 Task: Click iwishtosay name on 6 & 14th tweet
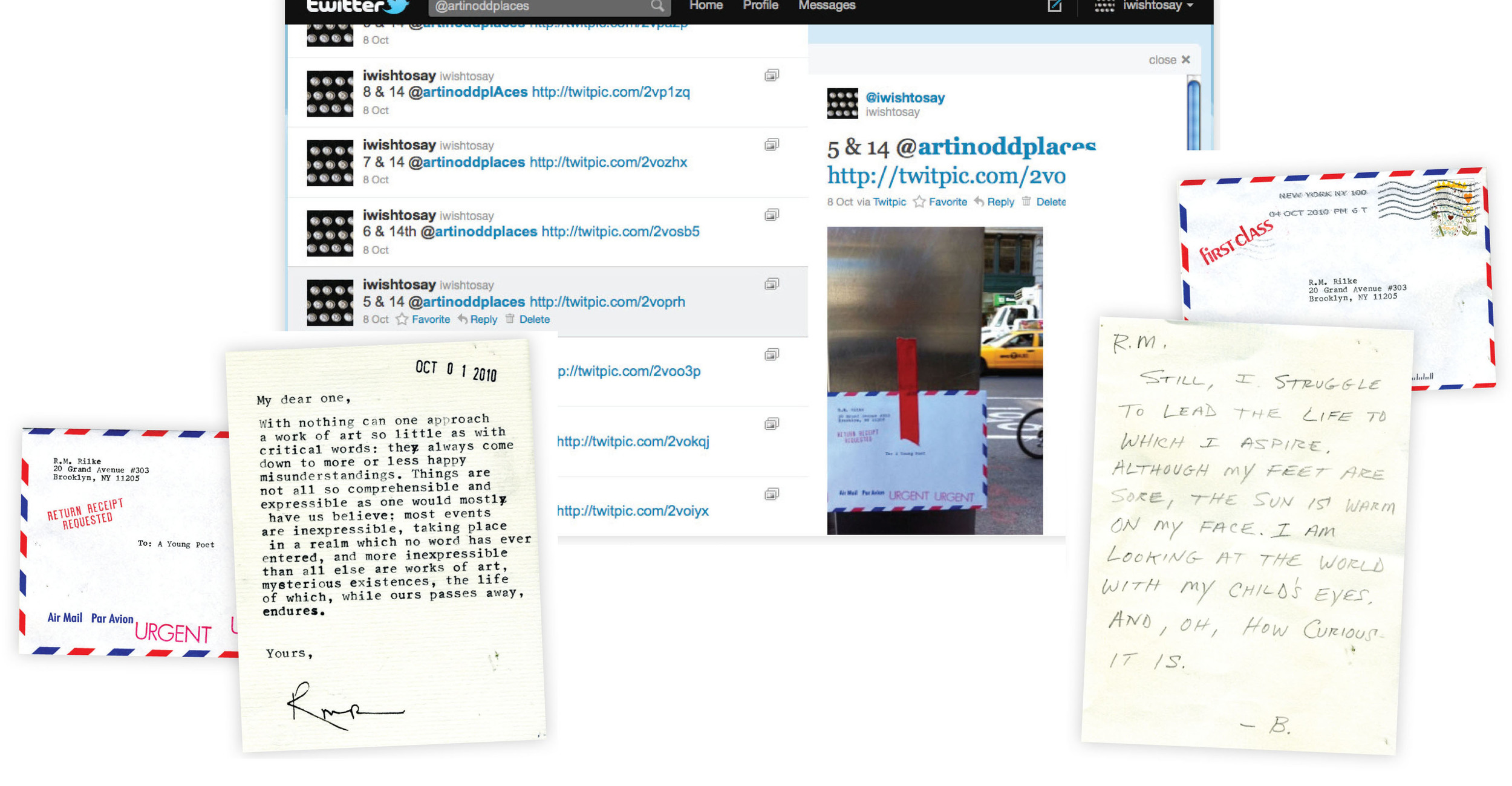point(399,215)
